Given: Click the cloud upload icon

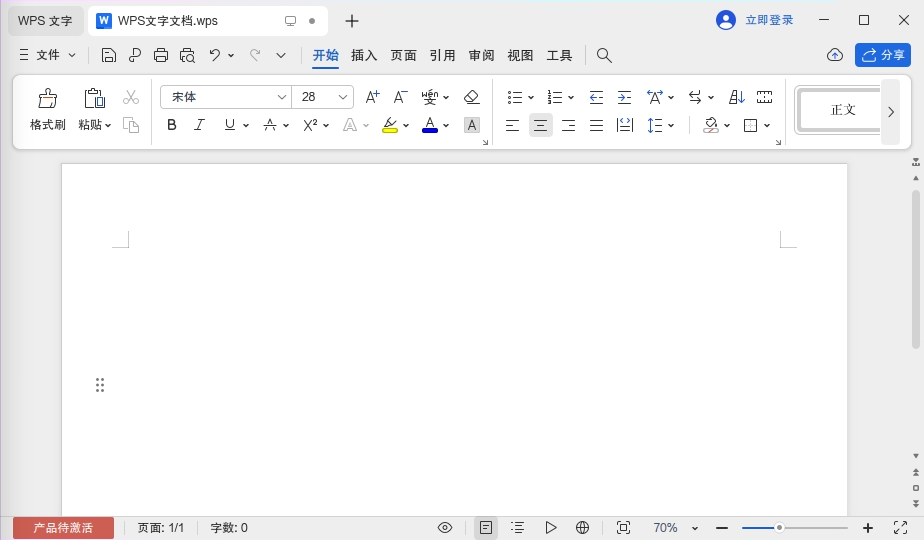Looking at the screenshot, I should pos(835,55).
